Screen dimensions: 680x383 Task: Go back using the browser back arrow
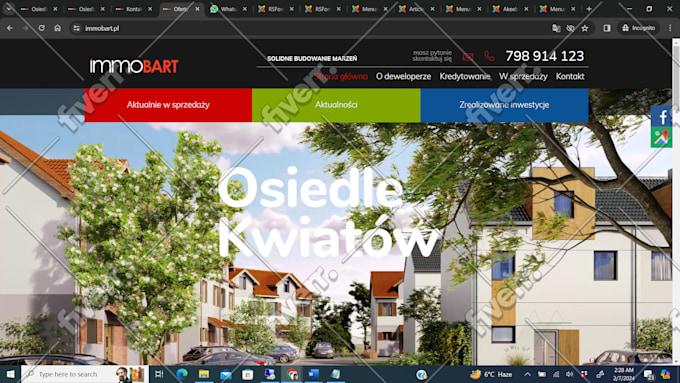point(10,28)
